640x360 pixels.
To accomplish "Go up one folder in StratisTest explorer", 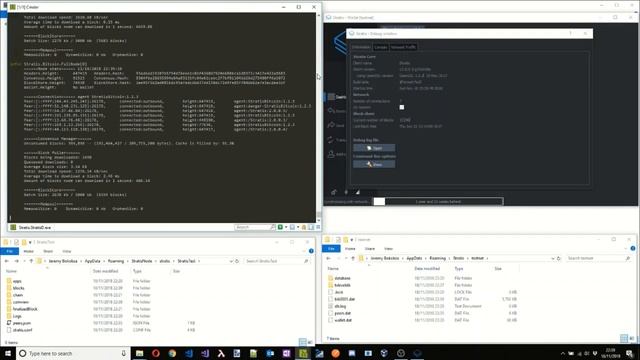I will click(31, 261).
